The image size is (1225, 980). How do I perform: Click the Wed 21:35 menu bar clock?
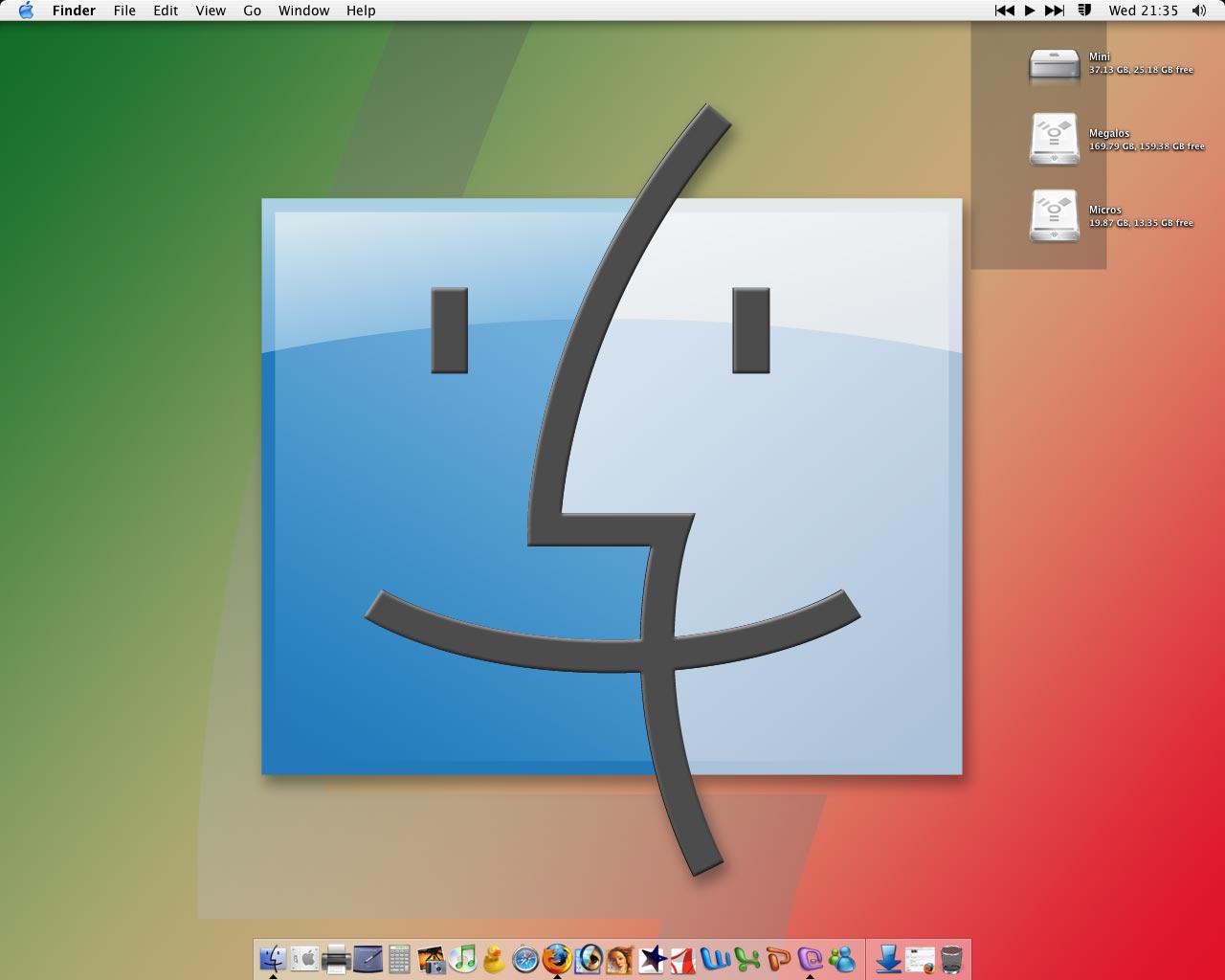(1143, 11)
